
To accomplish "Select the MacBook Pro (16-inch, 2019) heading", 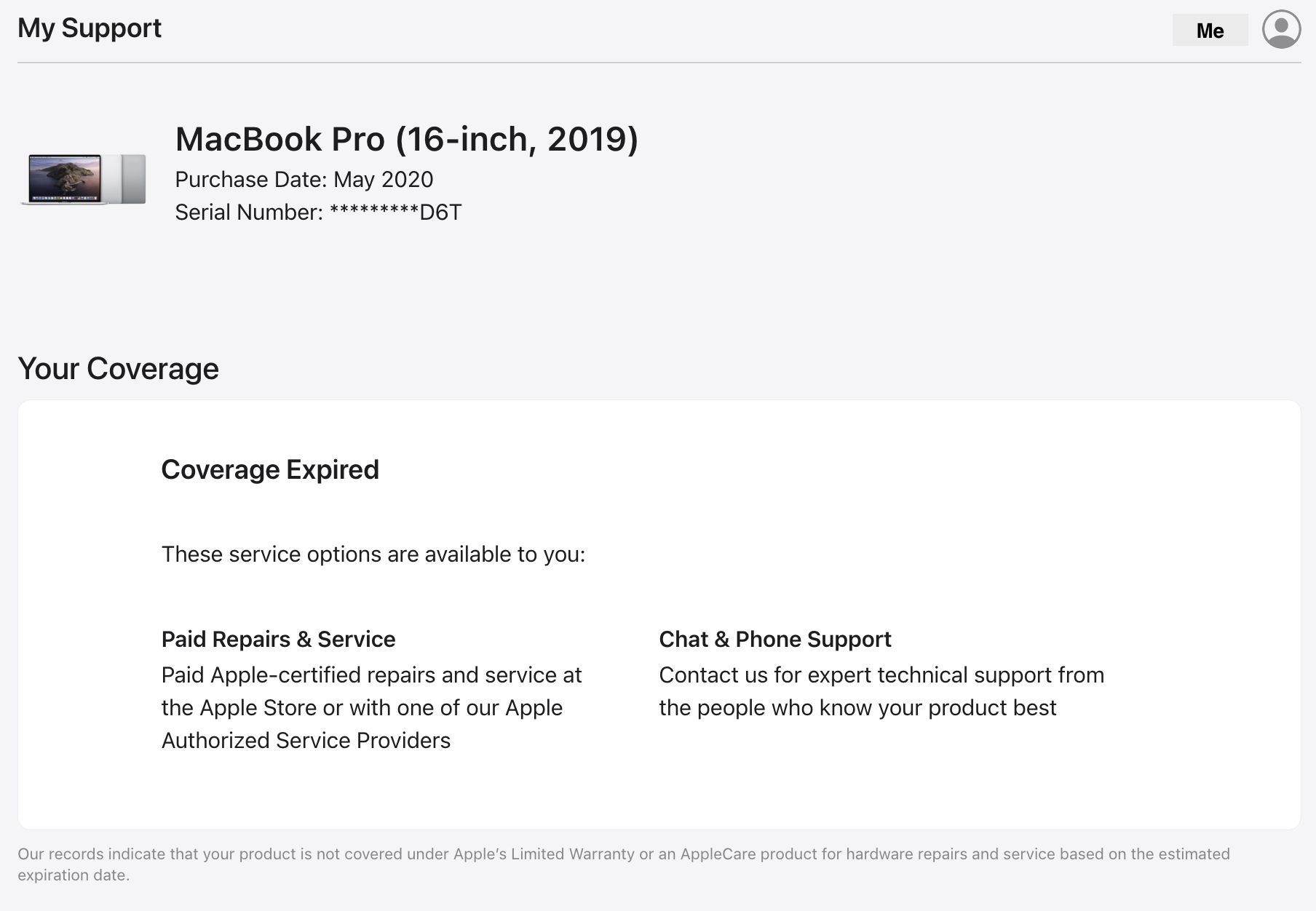I will [x=406, y=139].
